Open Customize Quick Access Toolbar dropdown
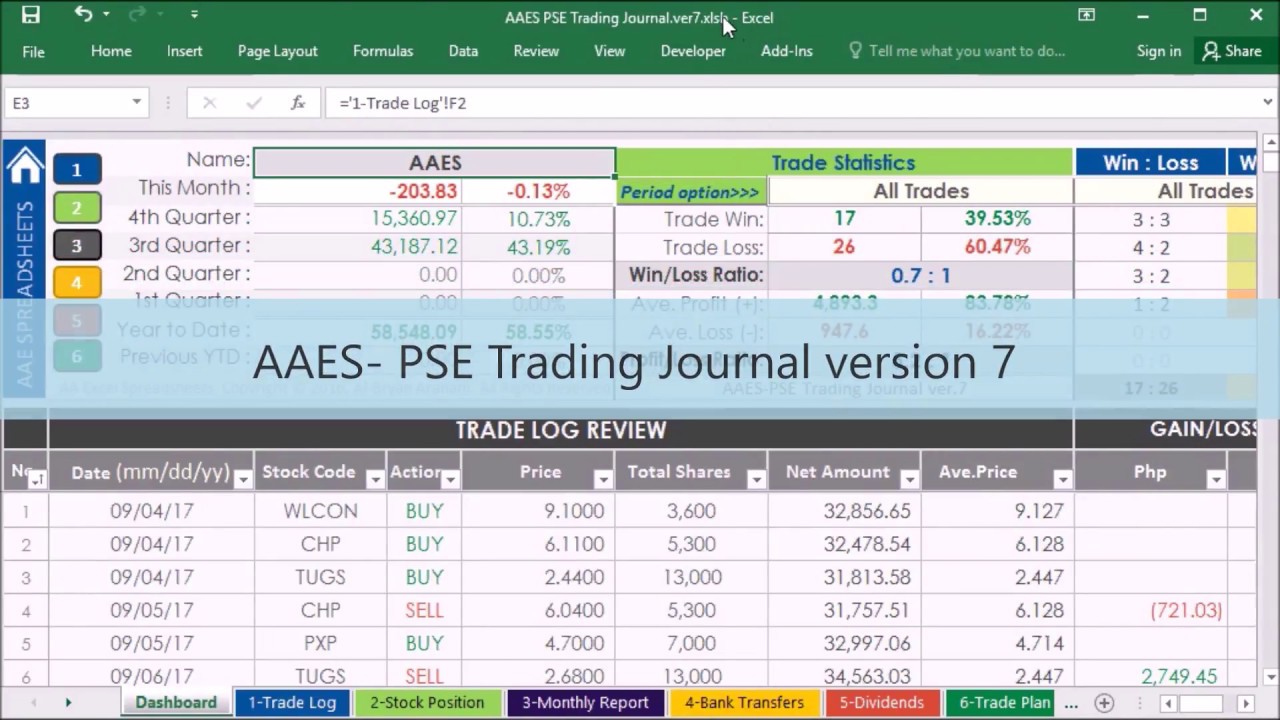 [x=194, y=15]
